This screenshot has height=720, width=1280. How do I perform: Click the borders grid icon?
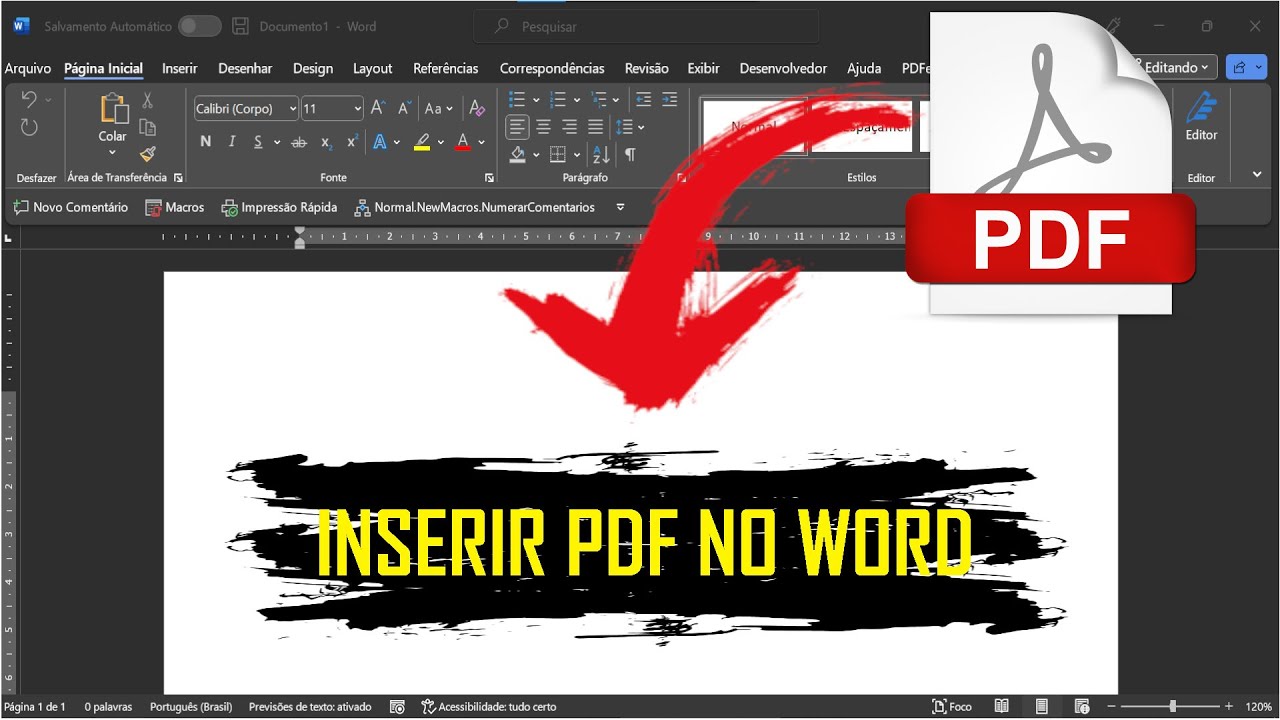(x=558, y=154)
